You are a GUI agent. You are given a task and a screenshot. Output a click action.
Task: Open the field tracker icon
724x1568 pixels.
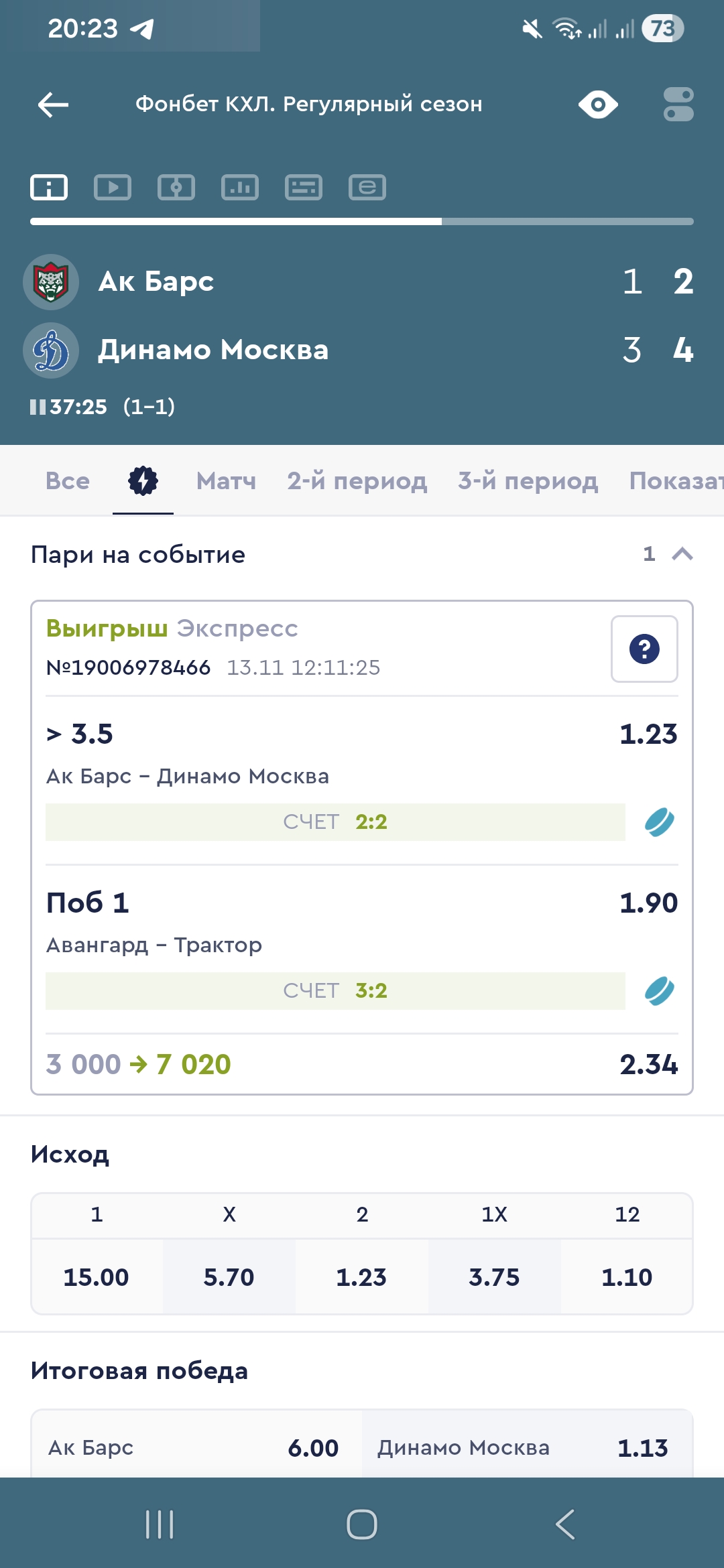(x=176, y=188)
